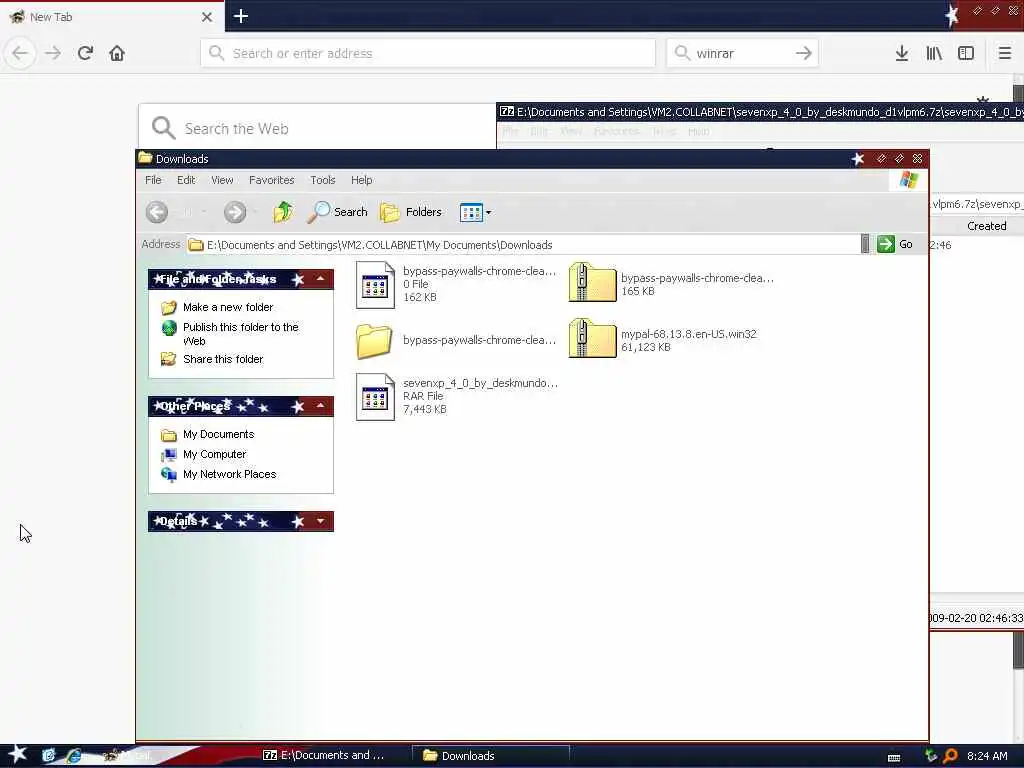Open the Forward history dropdown arrow
Viewport: 1024px width, 768px height.
point(255,212)
